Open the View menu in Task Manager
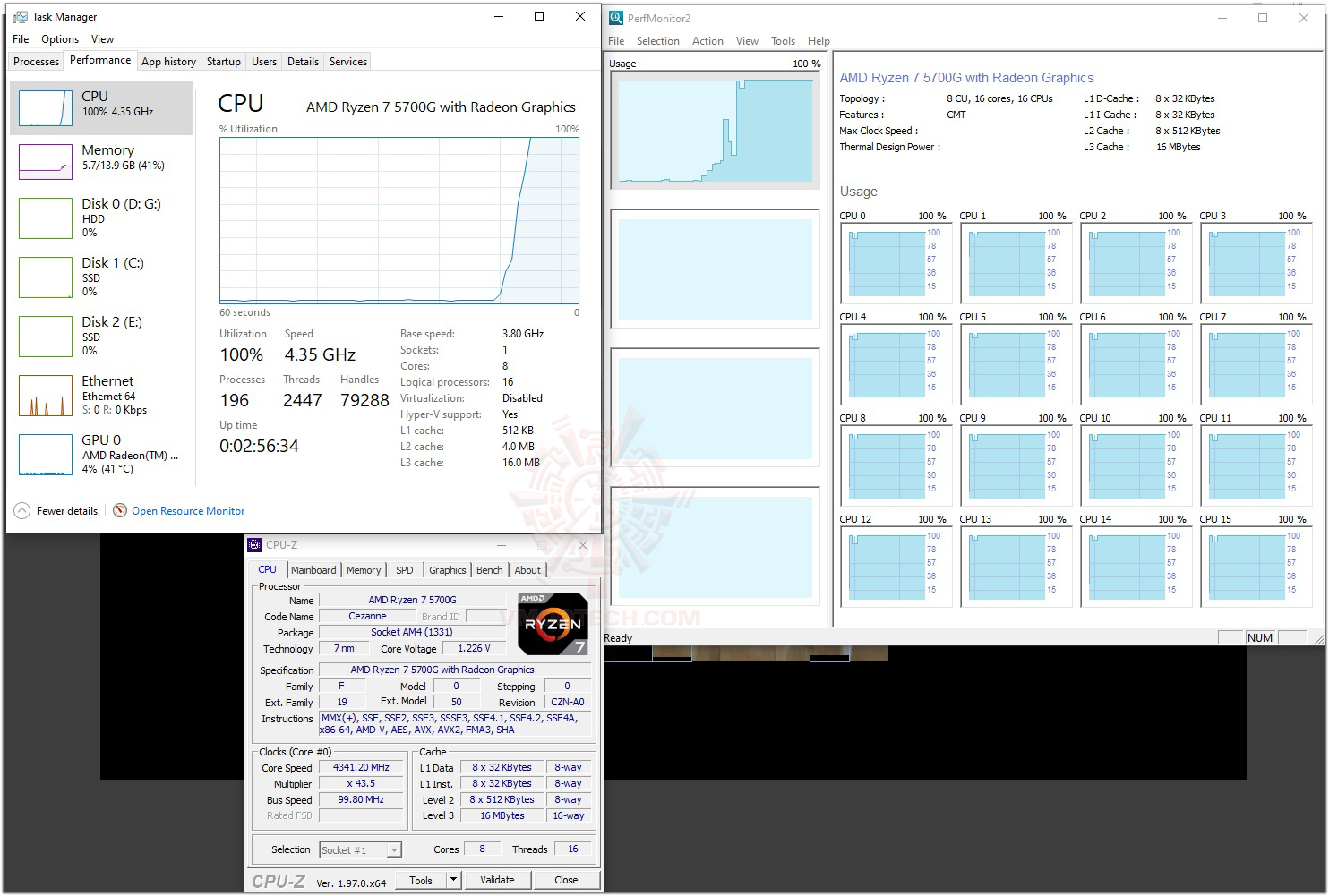This screenshot has width=1329, height=896. point(102,39)
